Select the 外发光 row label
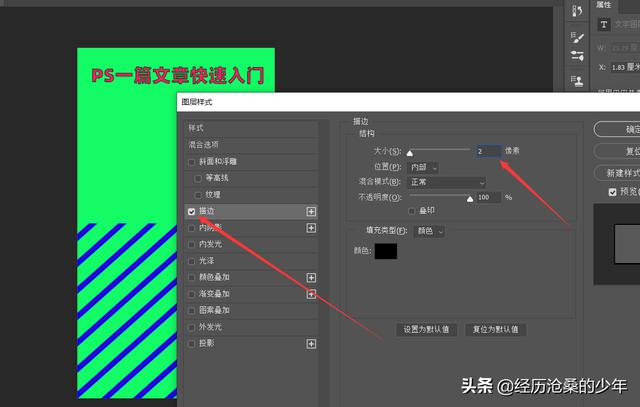The height and width of the screenshot is (407, 640). 211,327
